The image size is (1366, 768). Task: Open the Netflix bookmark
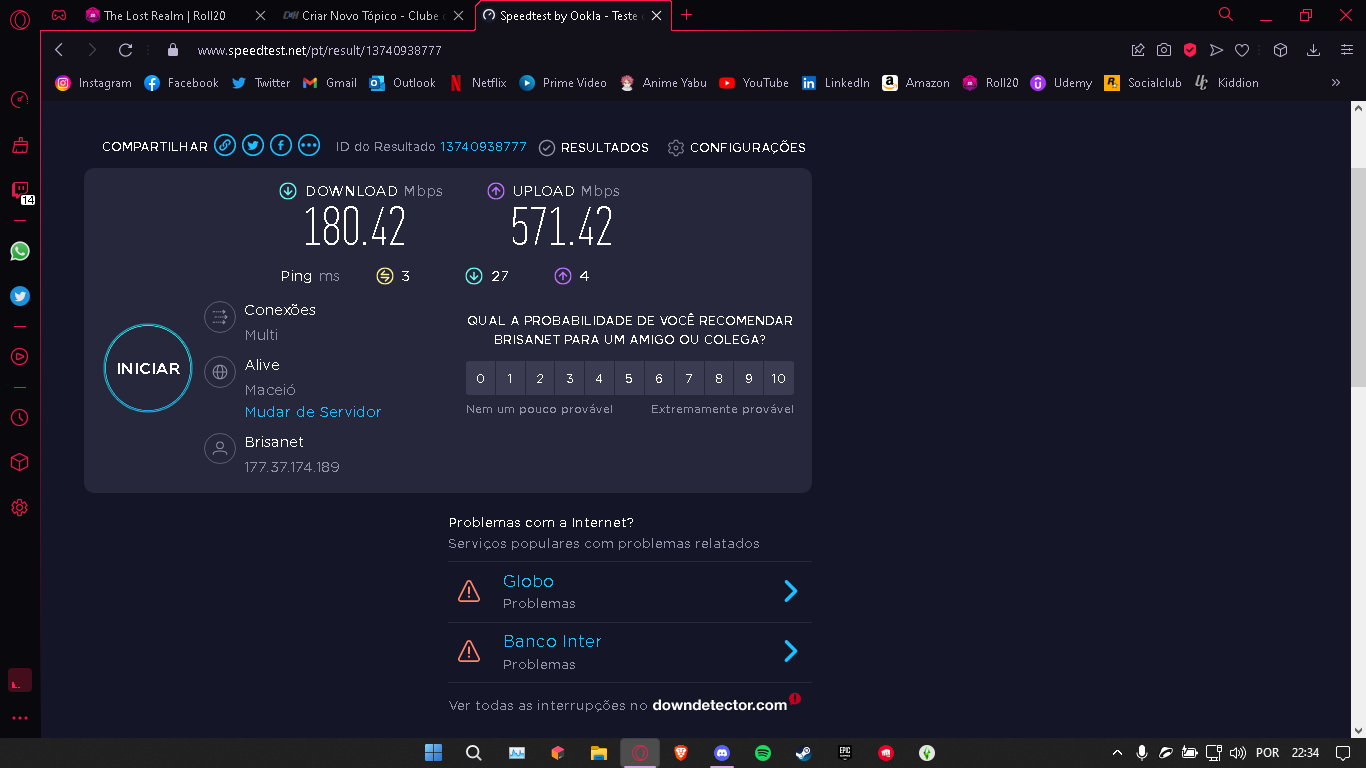click(x=477, y=83)
